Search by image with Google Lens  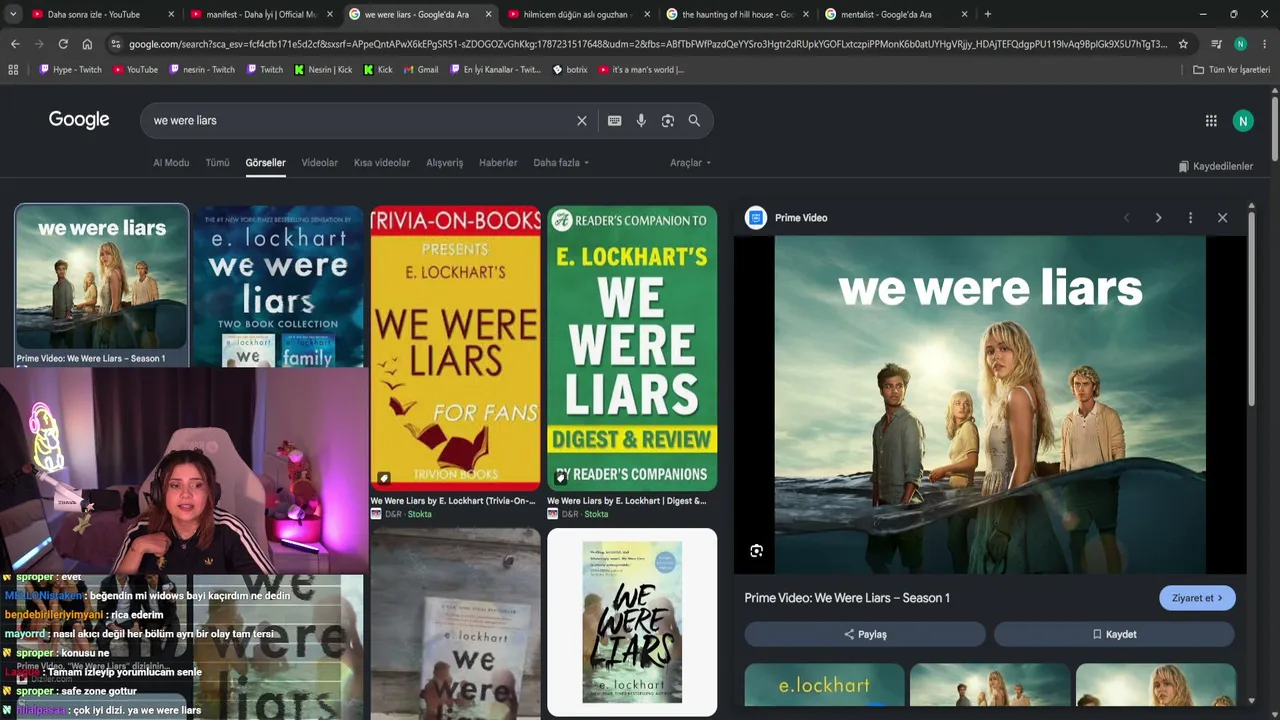pos(668,120)
